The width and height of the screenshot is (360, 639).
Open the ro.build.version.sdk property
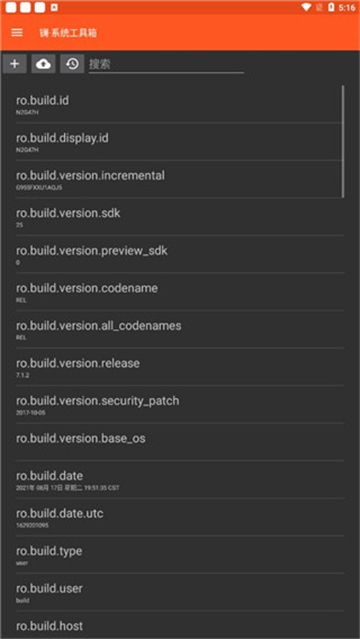(x=179, y=217)
